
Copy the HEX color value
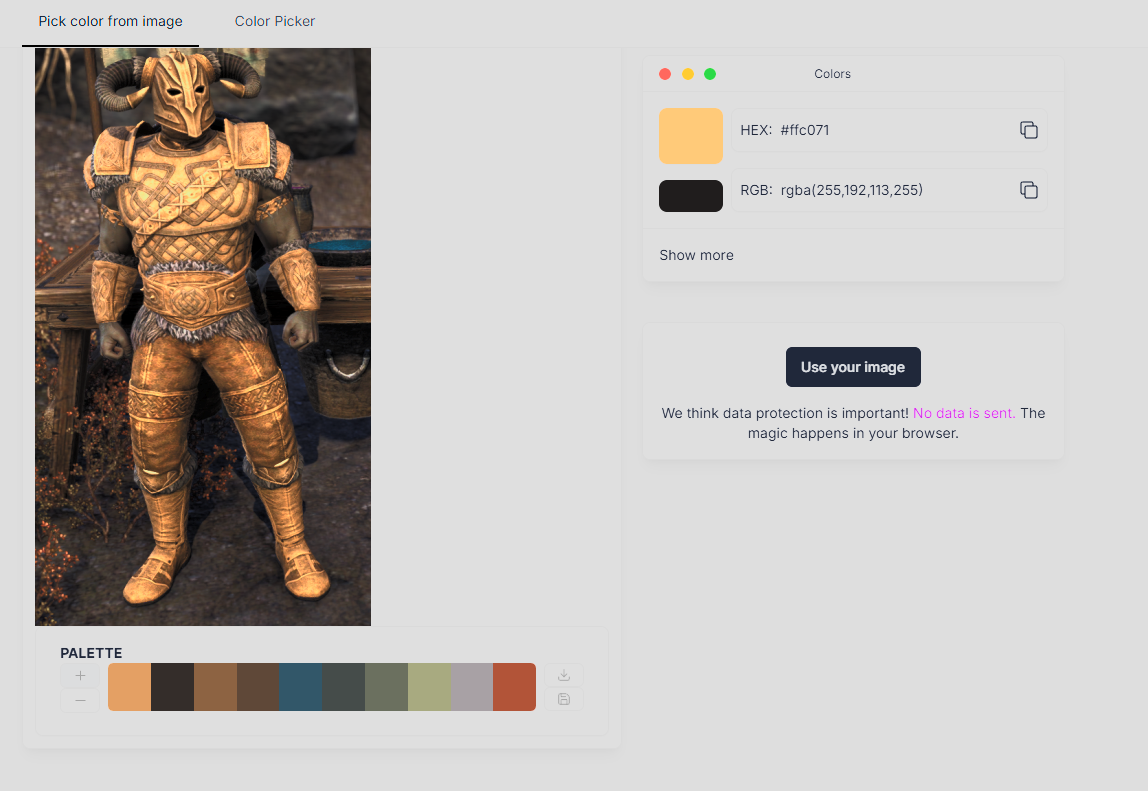click(1029, 130)
